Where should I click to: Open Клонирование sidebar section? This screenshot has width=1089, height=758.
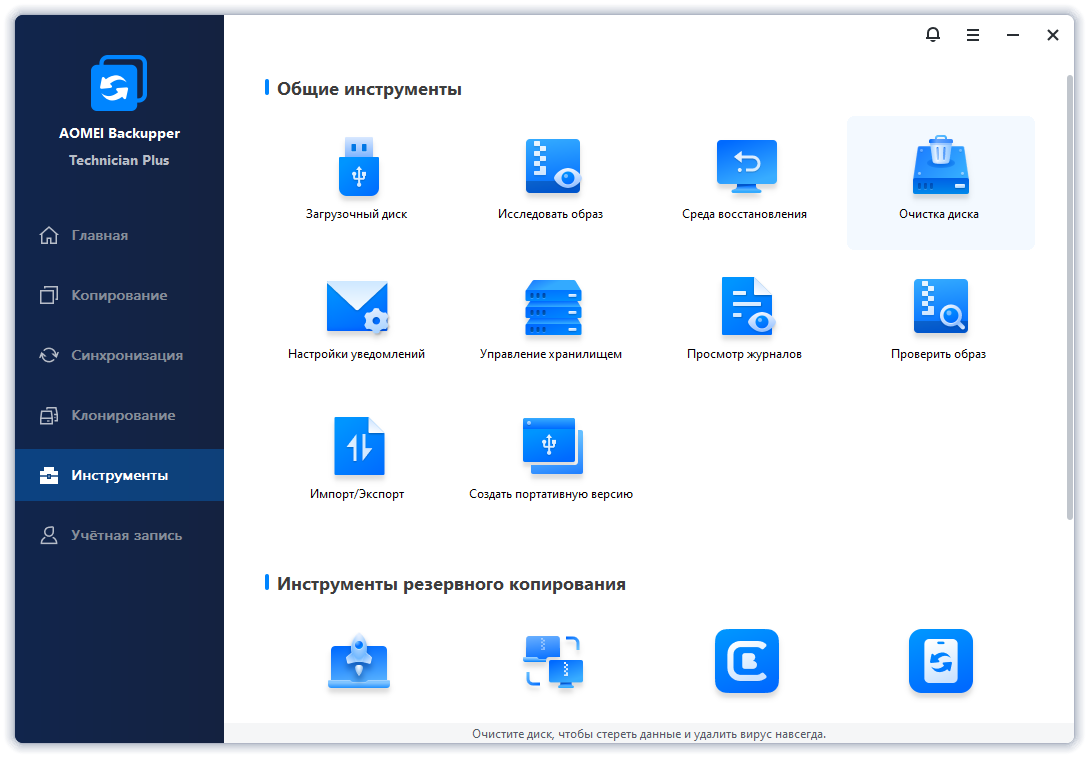coord(123,416)
